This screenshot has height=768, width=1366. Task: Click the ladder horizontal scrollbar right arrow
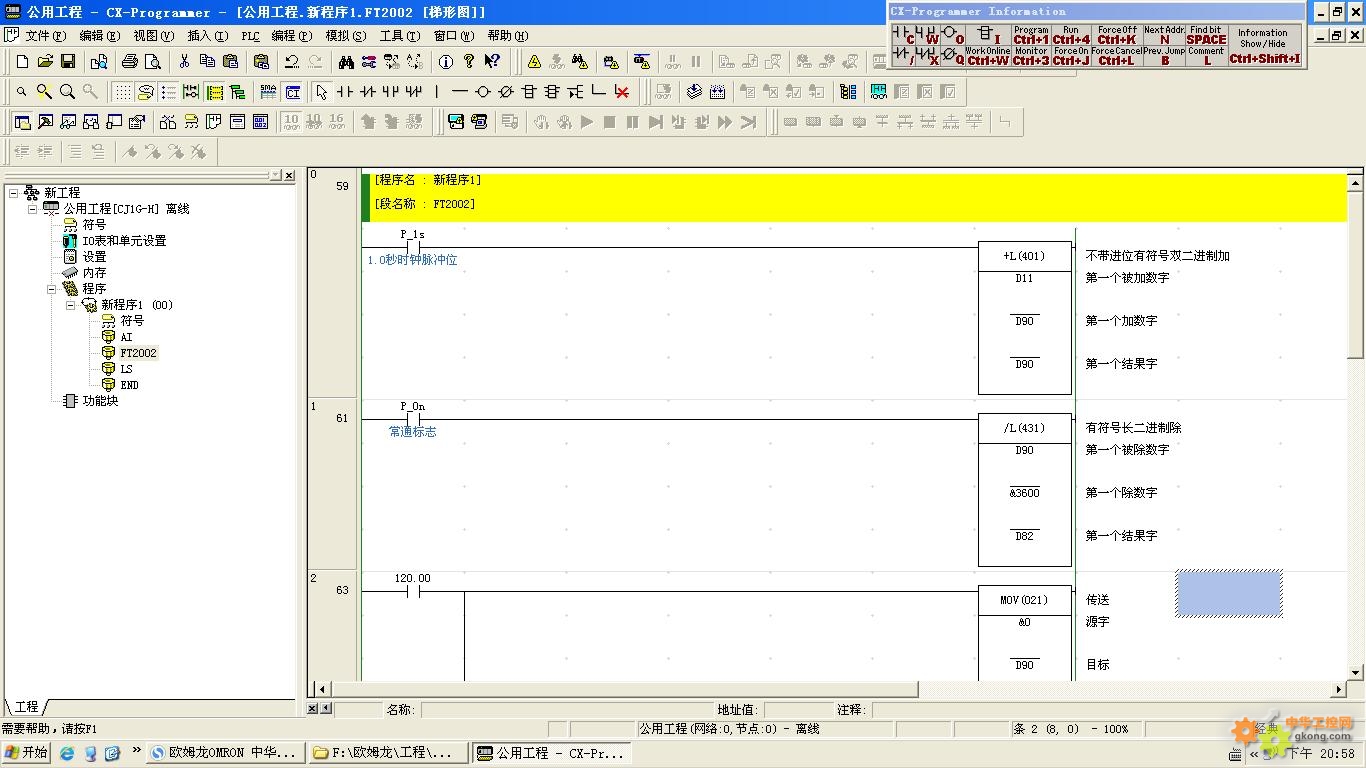tap(1340, 689)
